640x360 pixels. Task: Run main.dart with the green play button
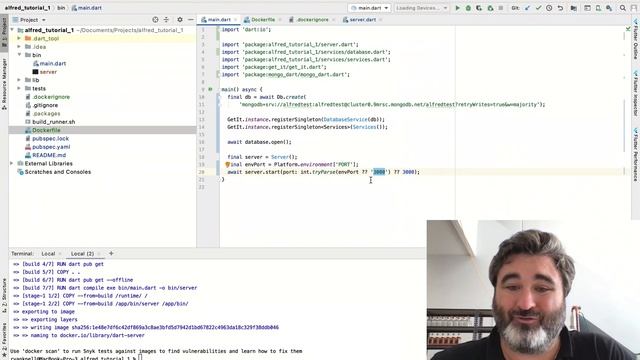[457, 8]
